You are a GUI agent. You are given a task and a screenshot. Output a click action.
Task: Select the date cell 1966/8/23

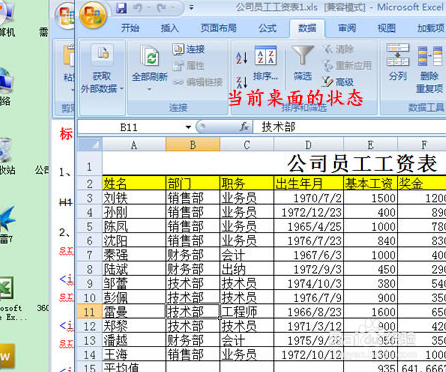click(308, 312)
